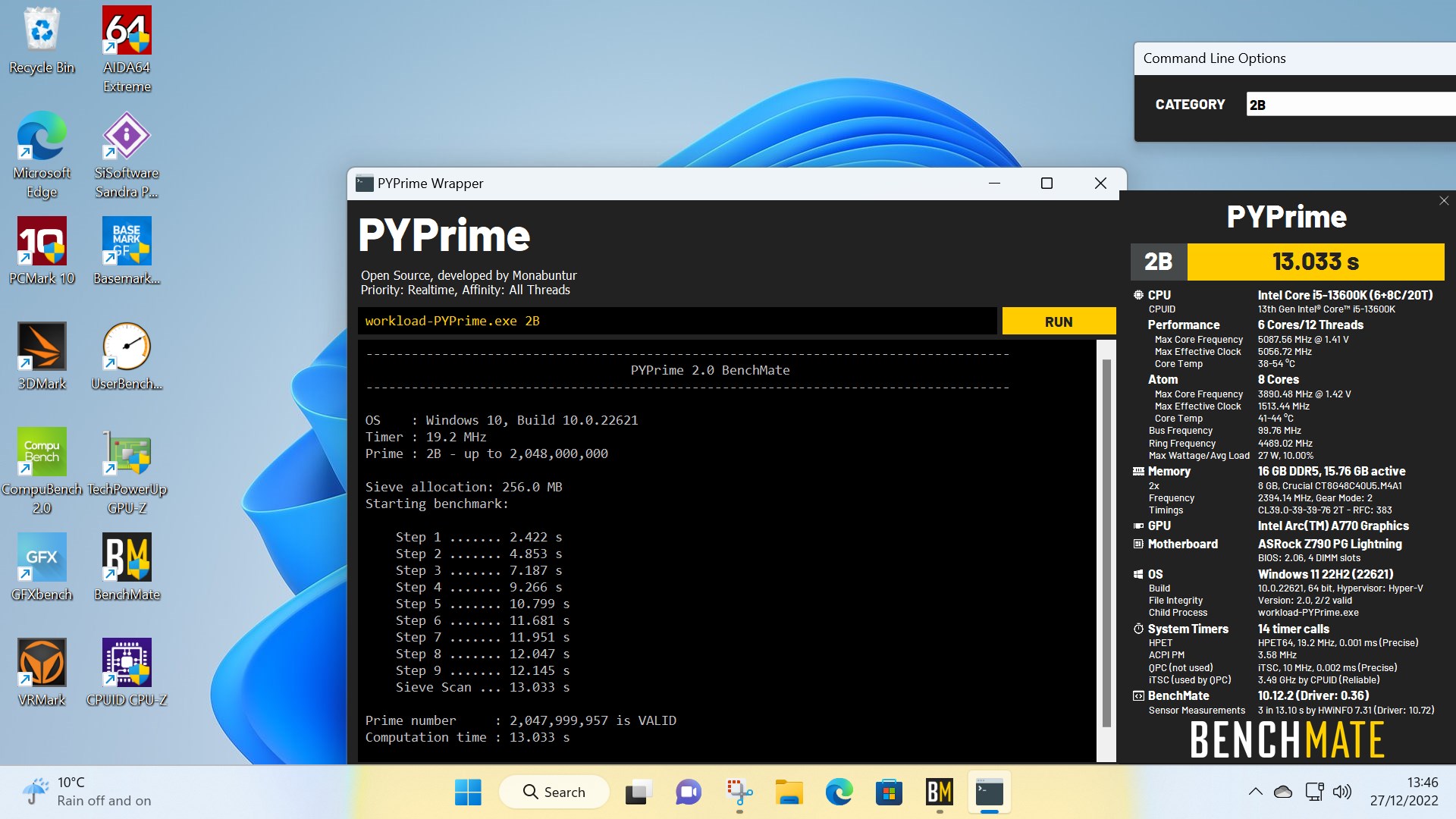Click the yellow 13.033 s score banner

click(1316, 262)
